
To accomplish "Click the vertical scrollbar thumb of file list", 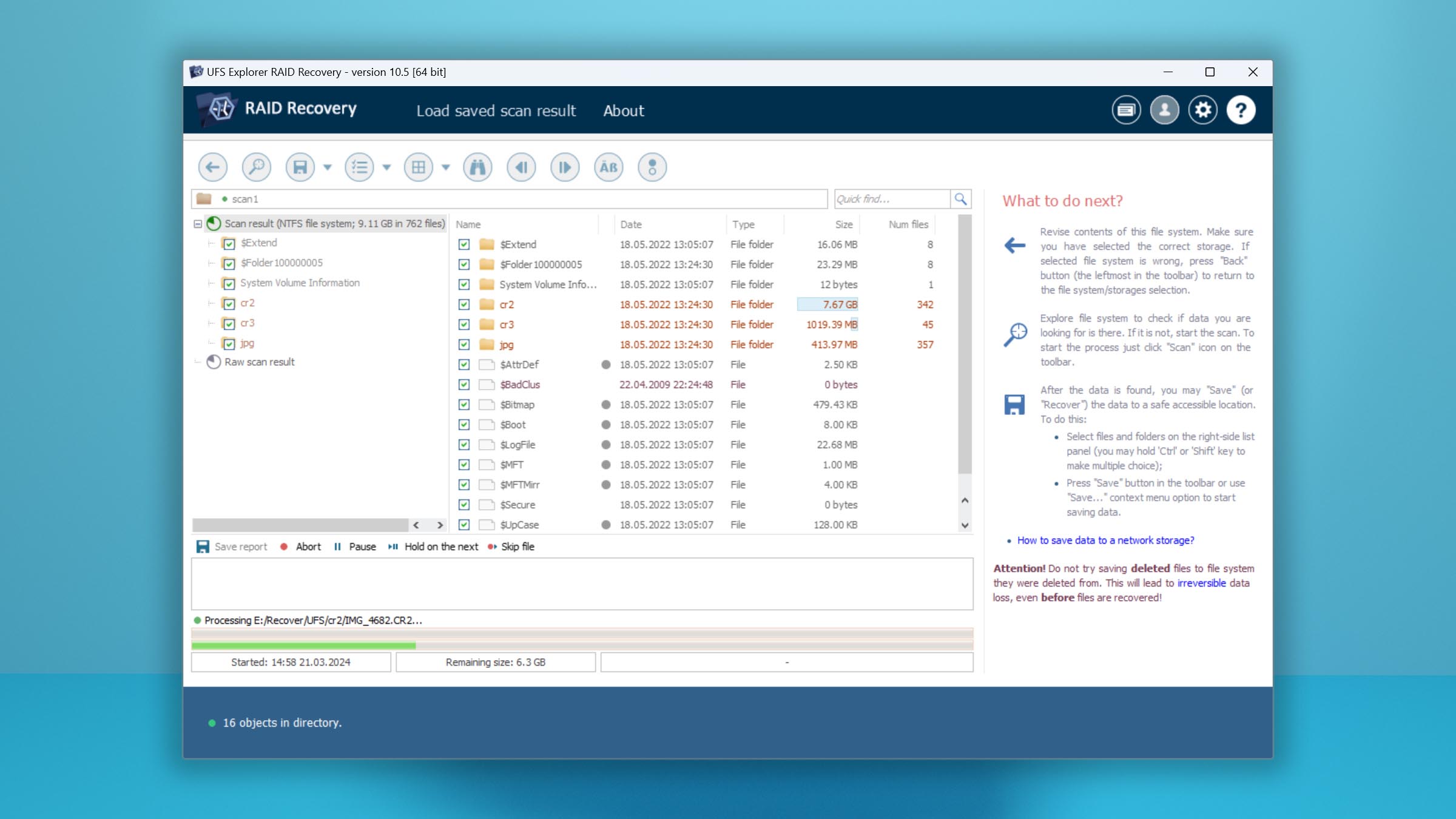I will tap(965, 344).
